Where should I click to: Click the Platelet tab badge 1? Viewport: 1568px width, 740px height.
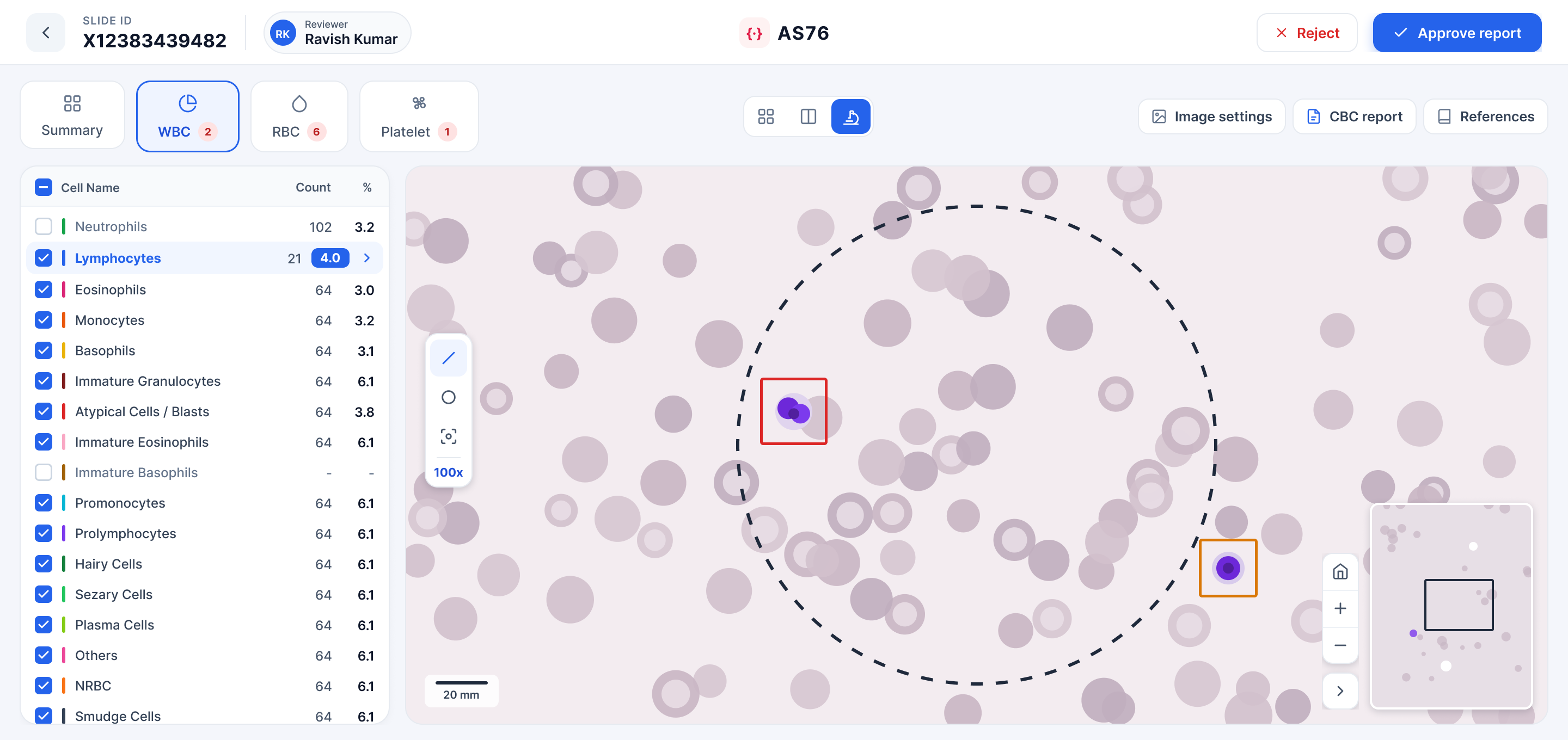[447, 132]
